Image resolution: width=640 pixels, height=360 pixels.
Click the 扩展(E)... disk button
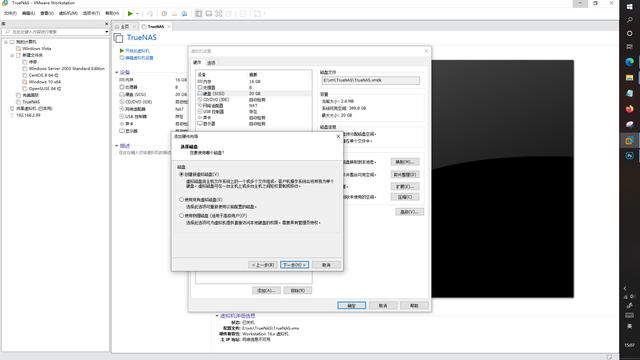405,187
